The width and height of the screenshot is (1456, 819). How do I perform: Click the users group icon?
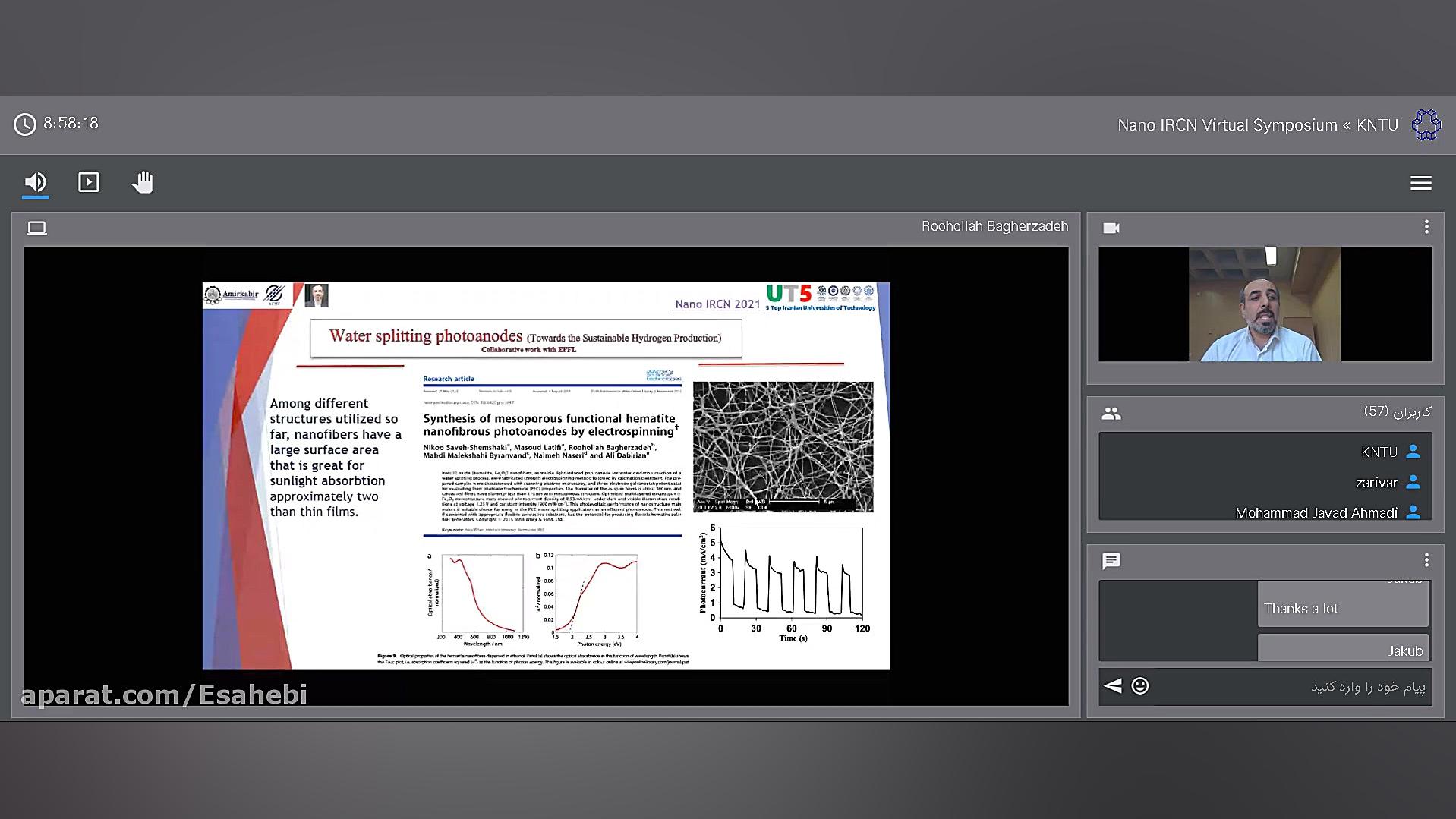(1111, 413)
